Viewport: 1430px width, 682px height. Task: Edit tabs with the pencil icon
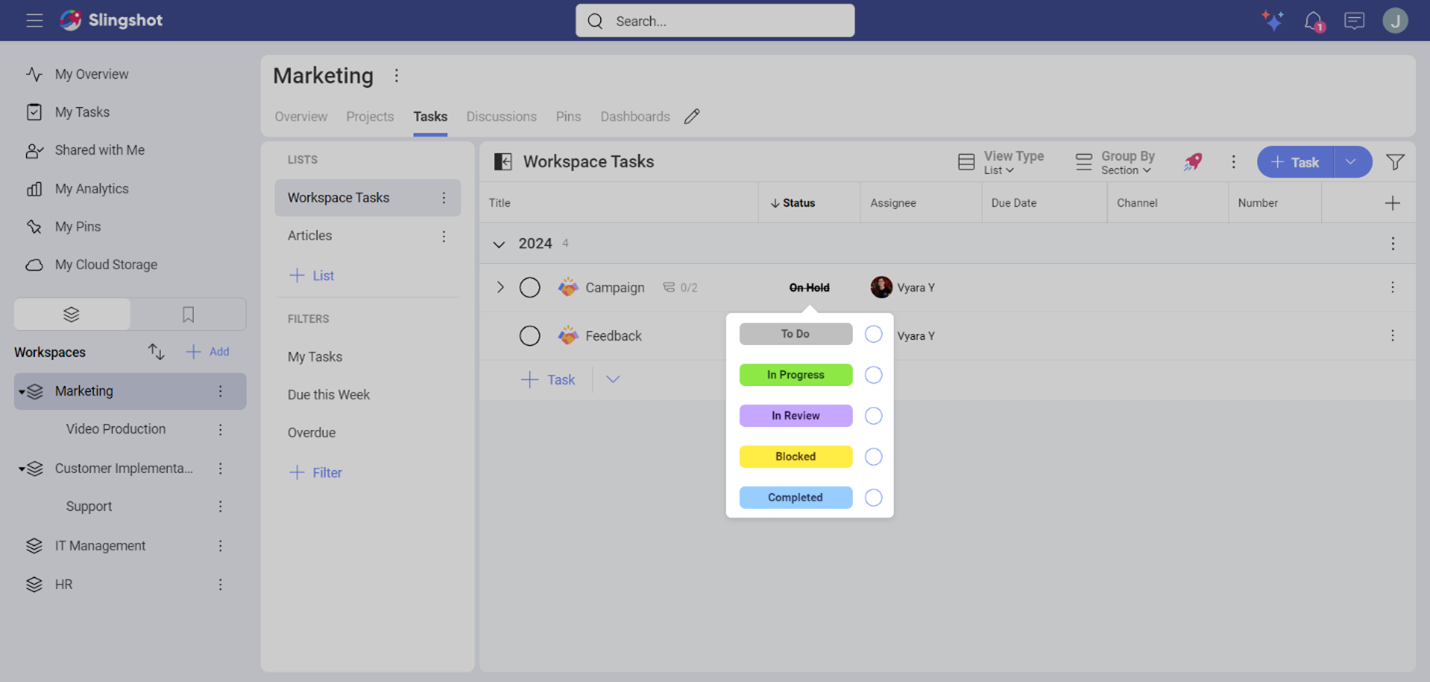click(692, 116)
